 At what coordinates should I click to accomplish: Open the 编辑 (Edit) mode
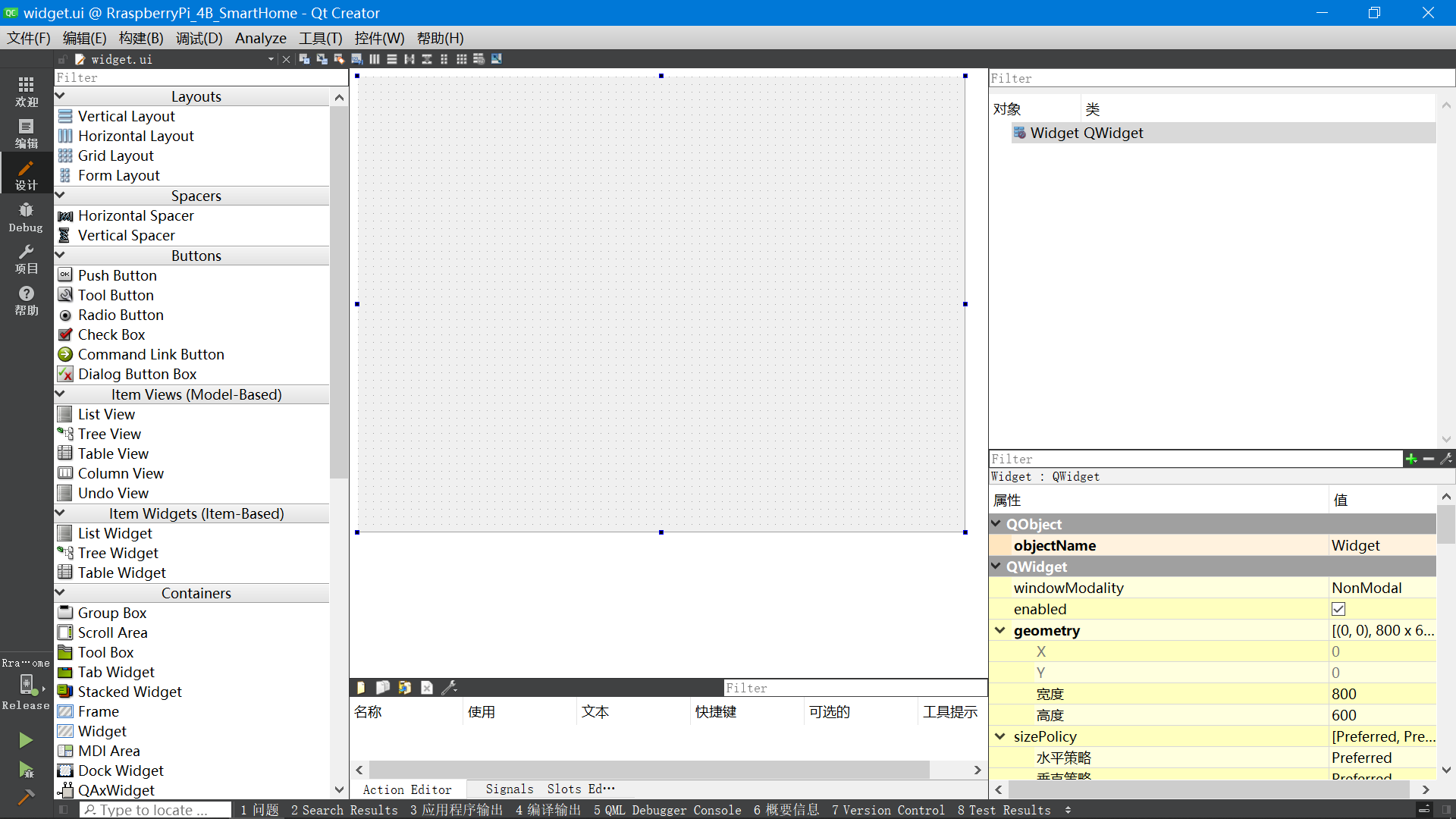[27, 133]
